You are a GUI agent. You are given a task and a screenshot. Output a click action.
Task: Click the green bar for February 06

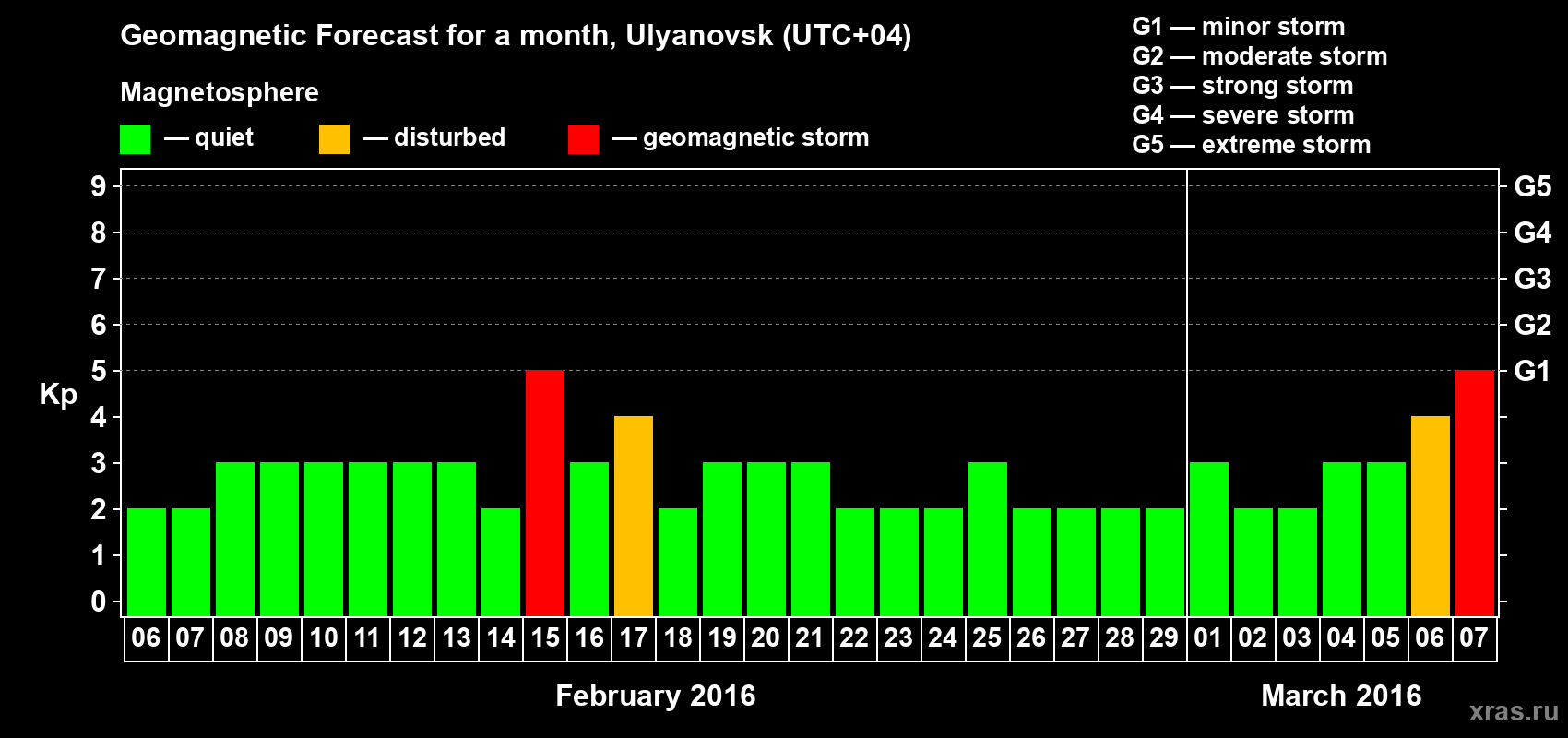[147, 562]
